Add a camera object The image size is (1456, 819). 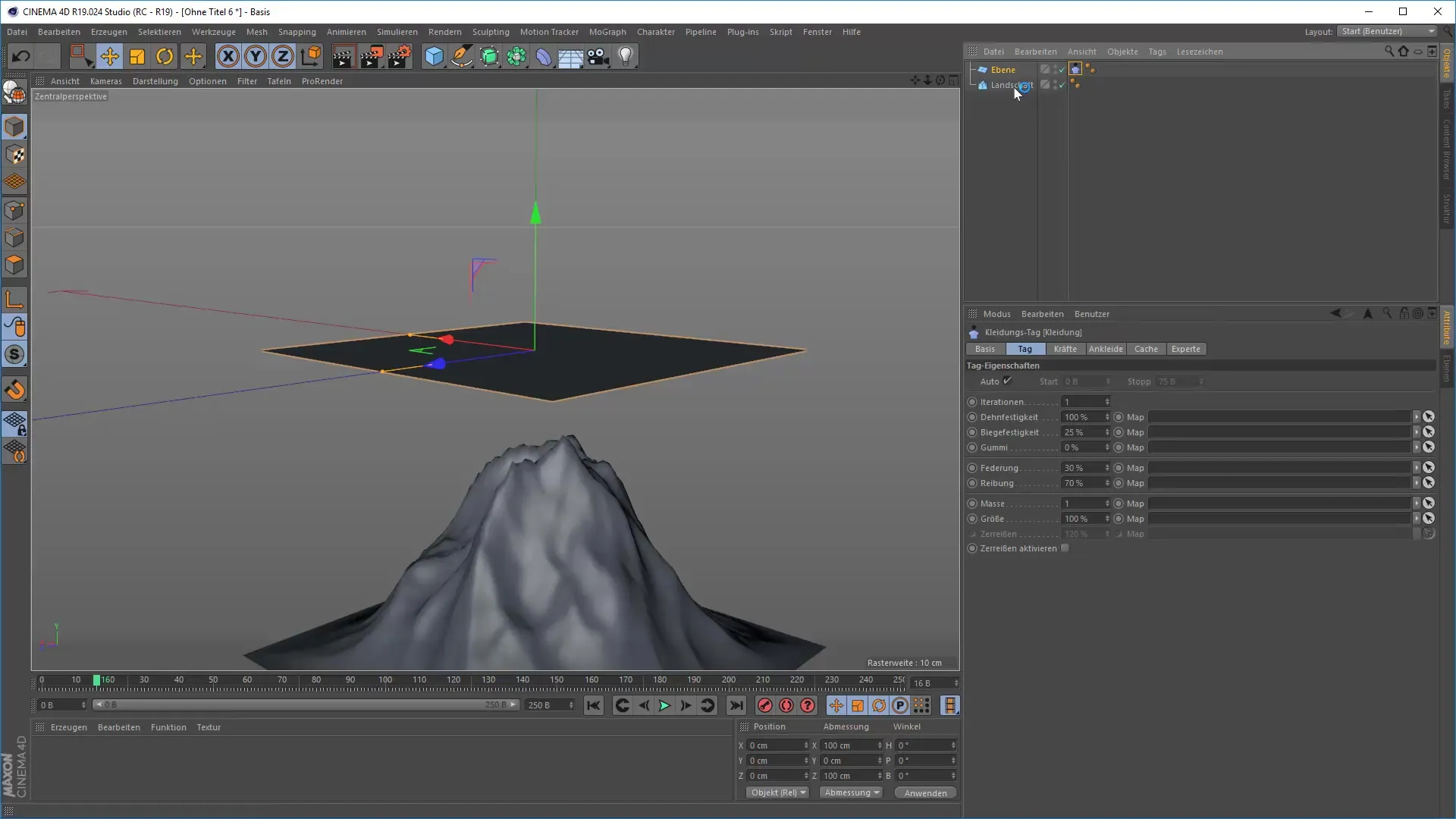(598, 56)
